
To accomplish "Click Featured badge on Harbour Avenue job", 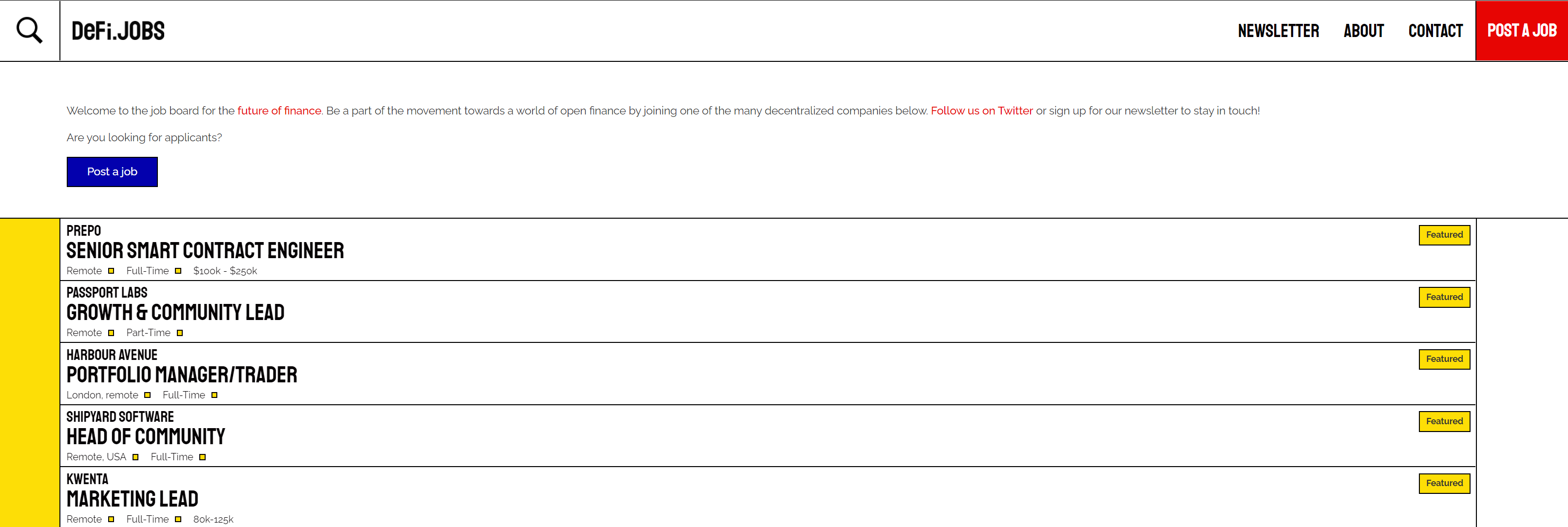I will 1444,359.
